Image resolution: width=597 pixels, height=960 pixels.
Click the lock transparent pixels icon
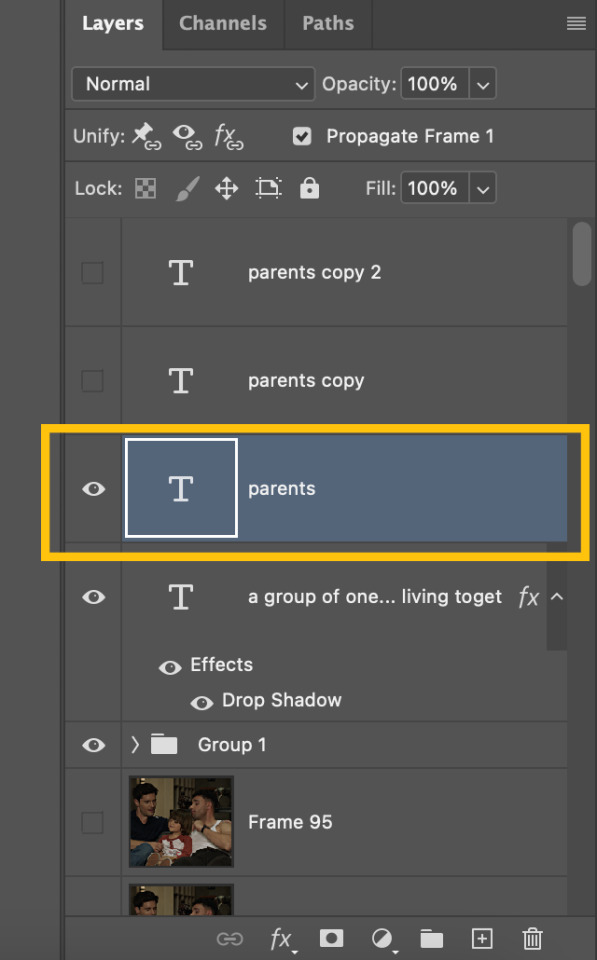point(145,189)
